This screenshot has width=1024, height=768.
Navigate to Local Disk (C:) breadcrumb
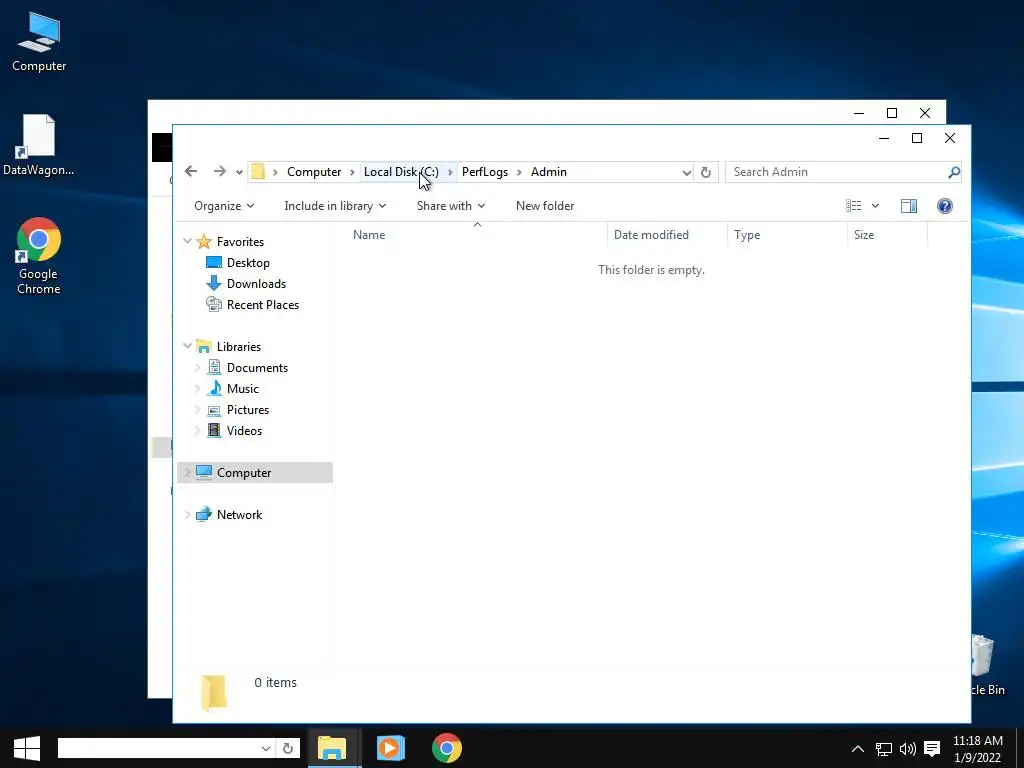tap(401, 172)
